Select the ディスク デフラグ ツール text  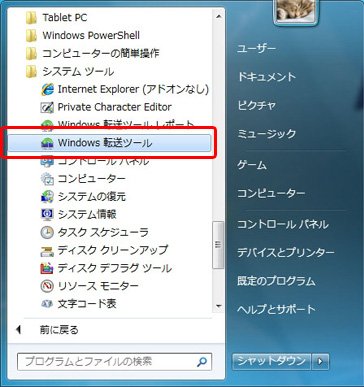pyautogui.click(x=115, y=268)
